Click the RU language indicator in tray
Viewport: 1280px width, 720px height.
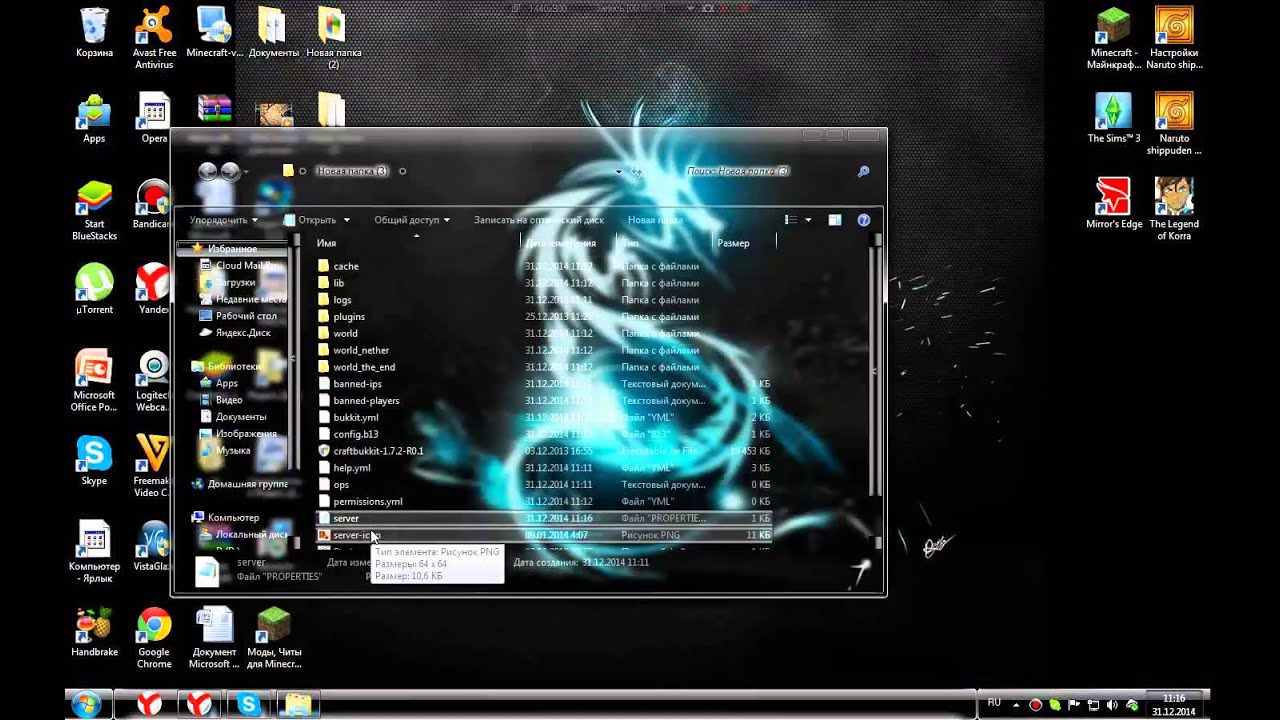tap(994, 702)
